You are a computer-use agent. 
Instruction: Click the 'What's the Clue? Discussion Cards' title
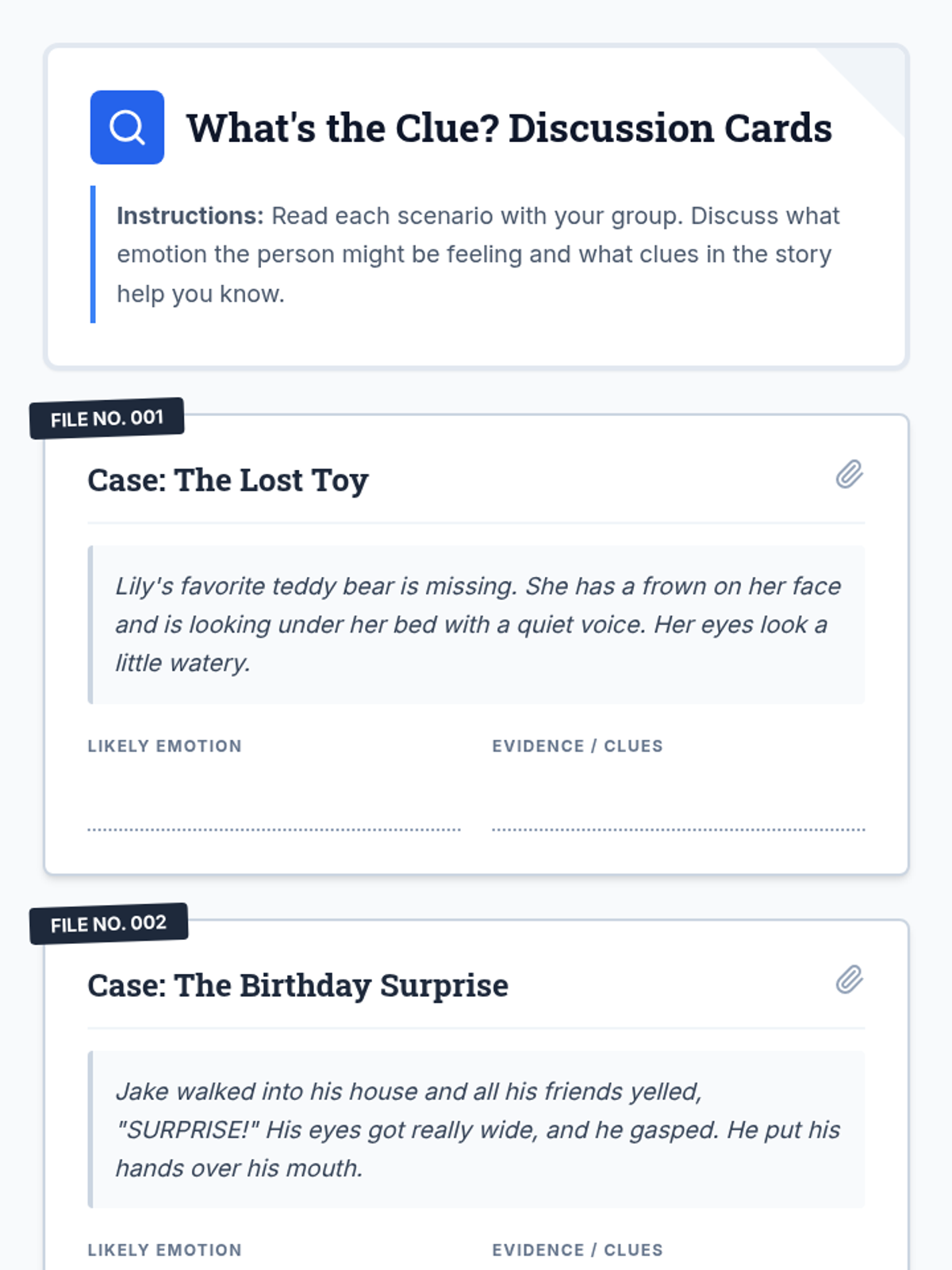(509, 128)
